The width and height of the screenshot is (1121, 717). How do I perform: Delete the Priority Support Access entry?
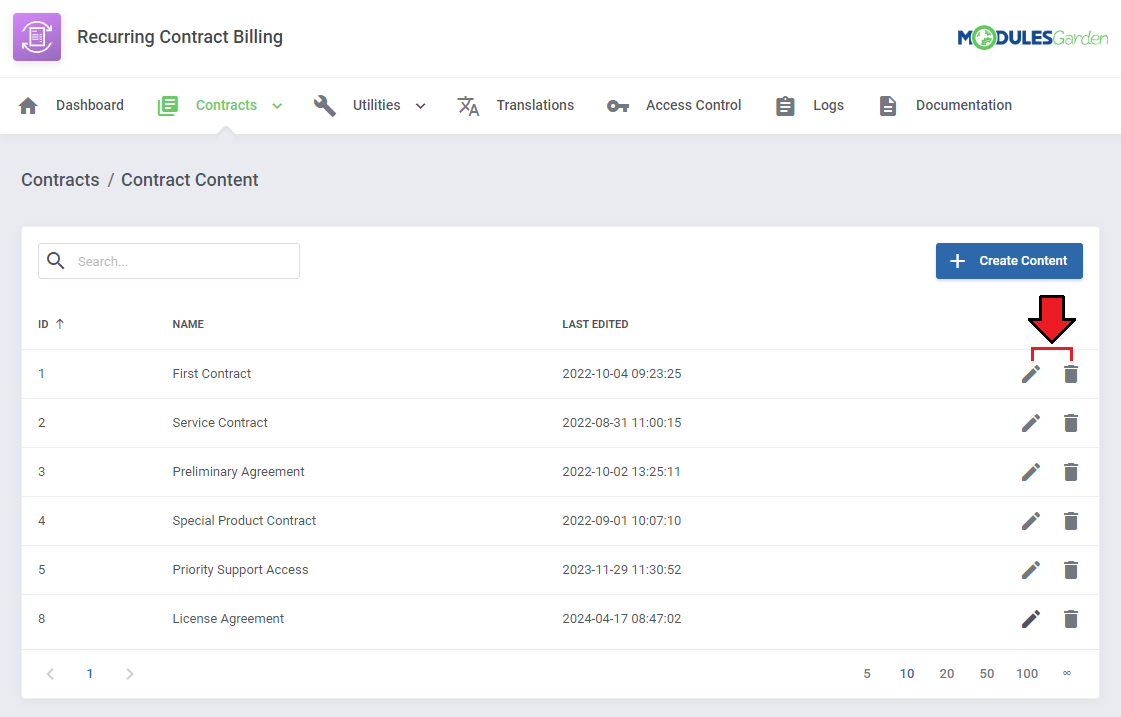(1070, 570)
